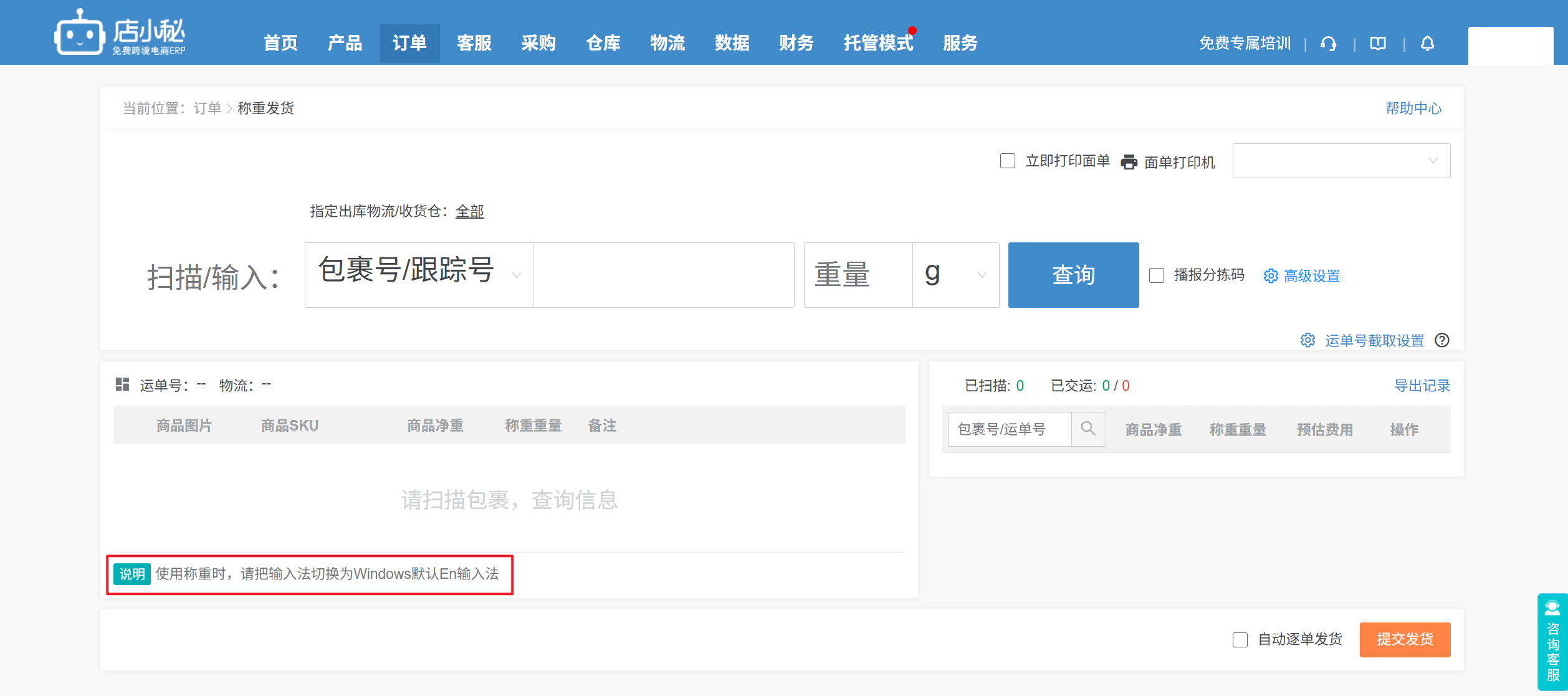Expand the 包裹号/跟踪号 type dropdown
1568x696 pixels.
(x=419, y=275)
